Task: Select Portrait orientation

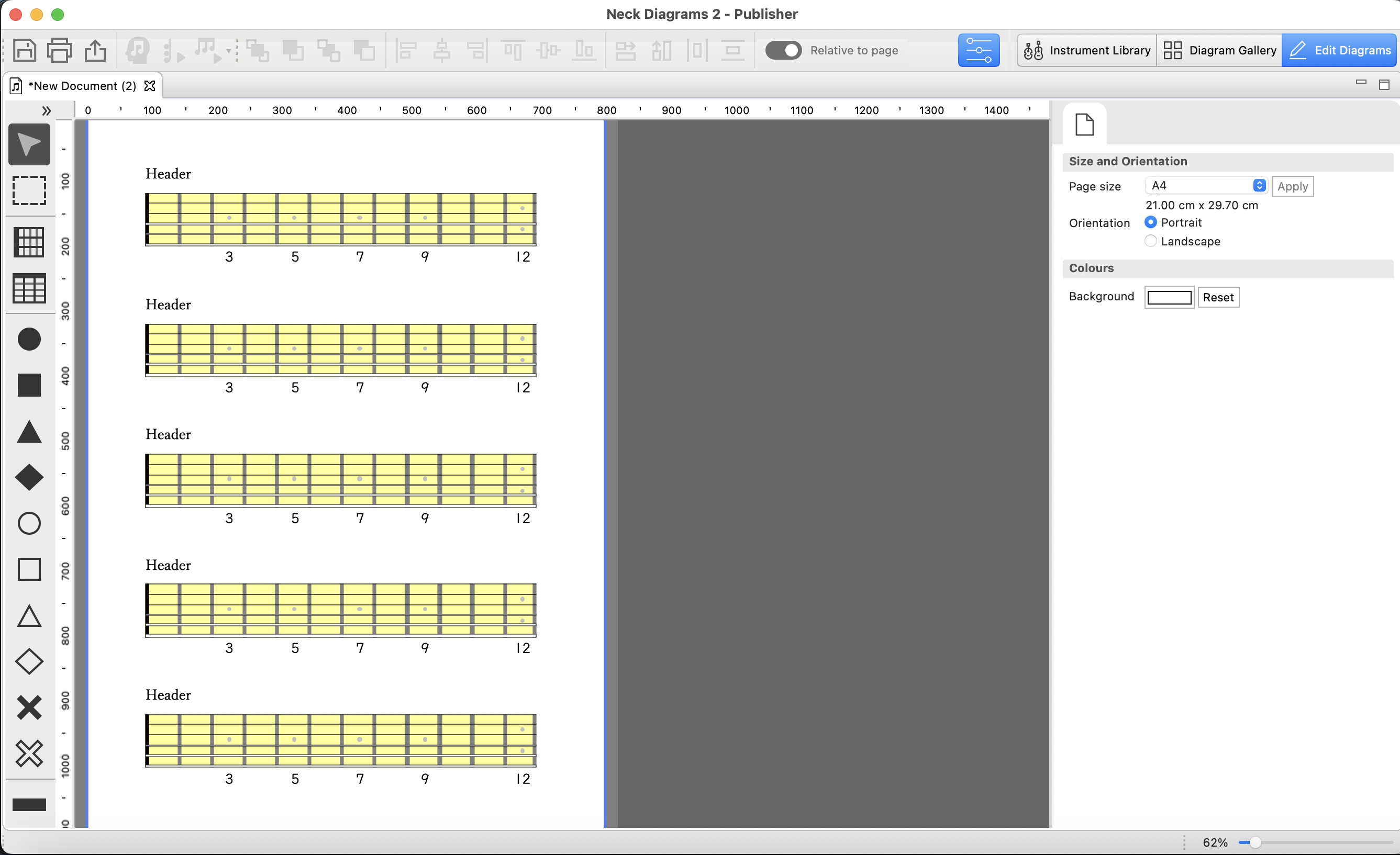Action: click(x=1151, y=222)
